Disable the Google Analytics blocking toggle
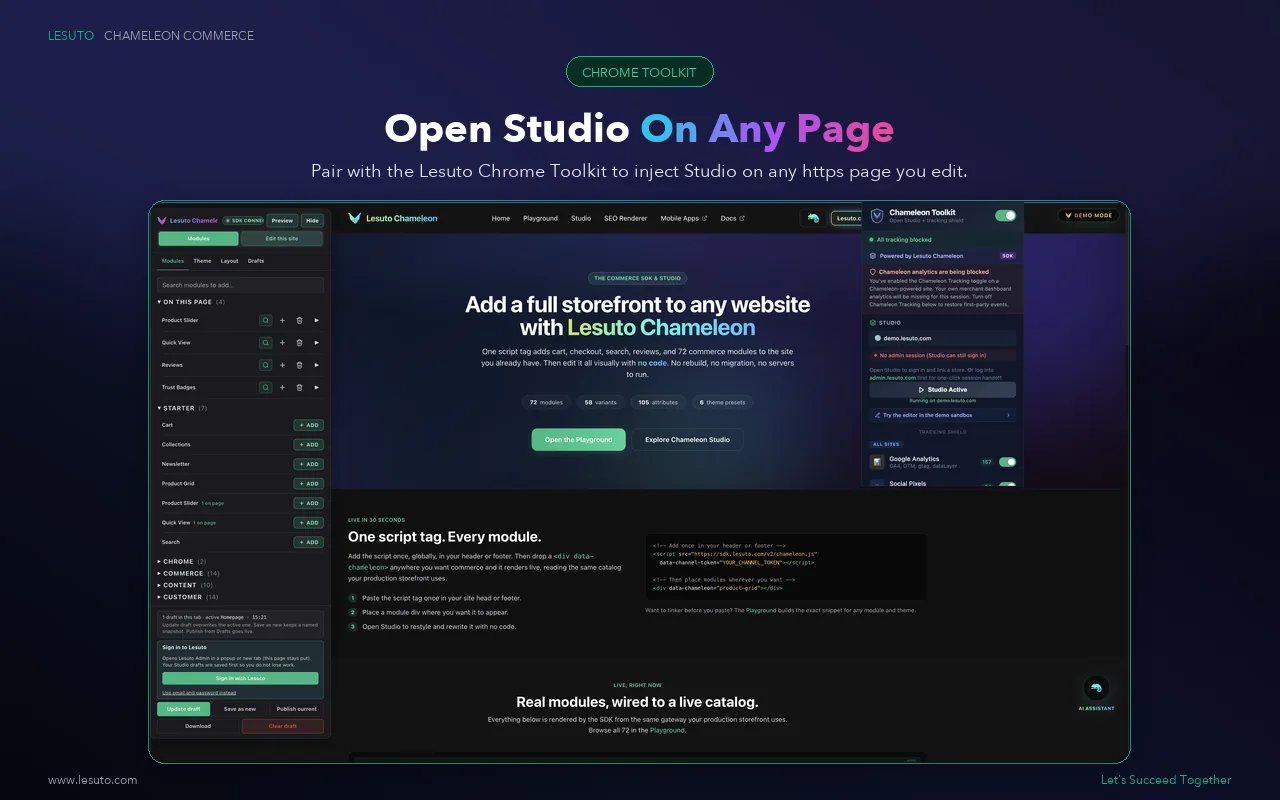1280x800 pixels. pos(1007,462)
